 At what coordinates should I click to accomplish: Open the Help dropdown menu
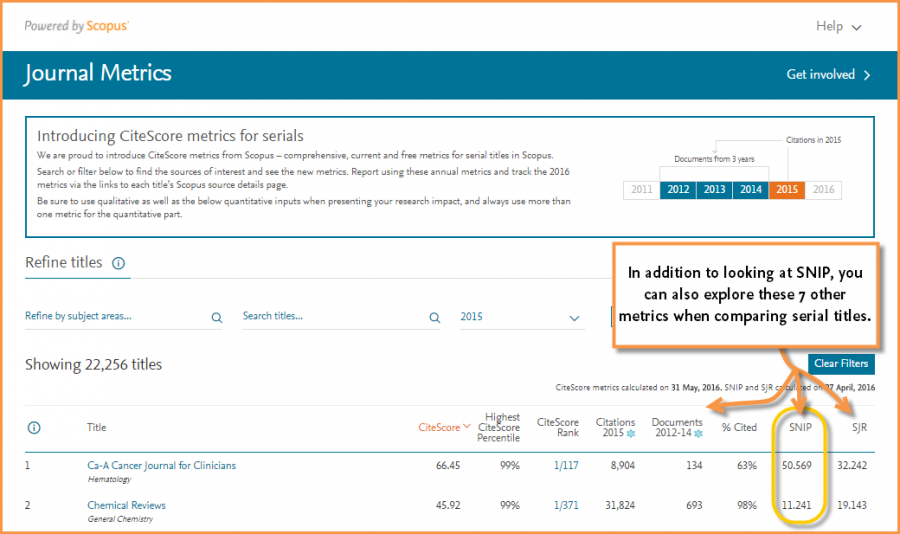(x=839, y=26)
